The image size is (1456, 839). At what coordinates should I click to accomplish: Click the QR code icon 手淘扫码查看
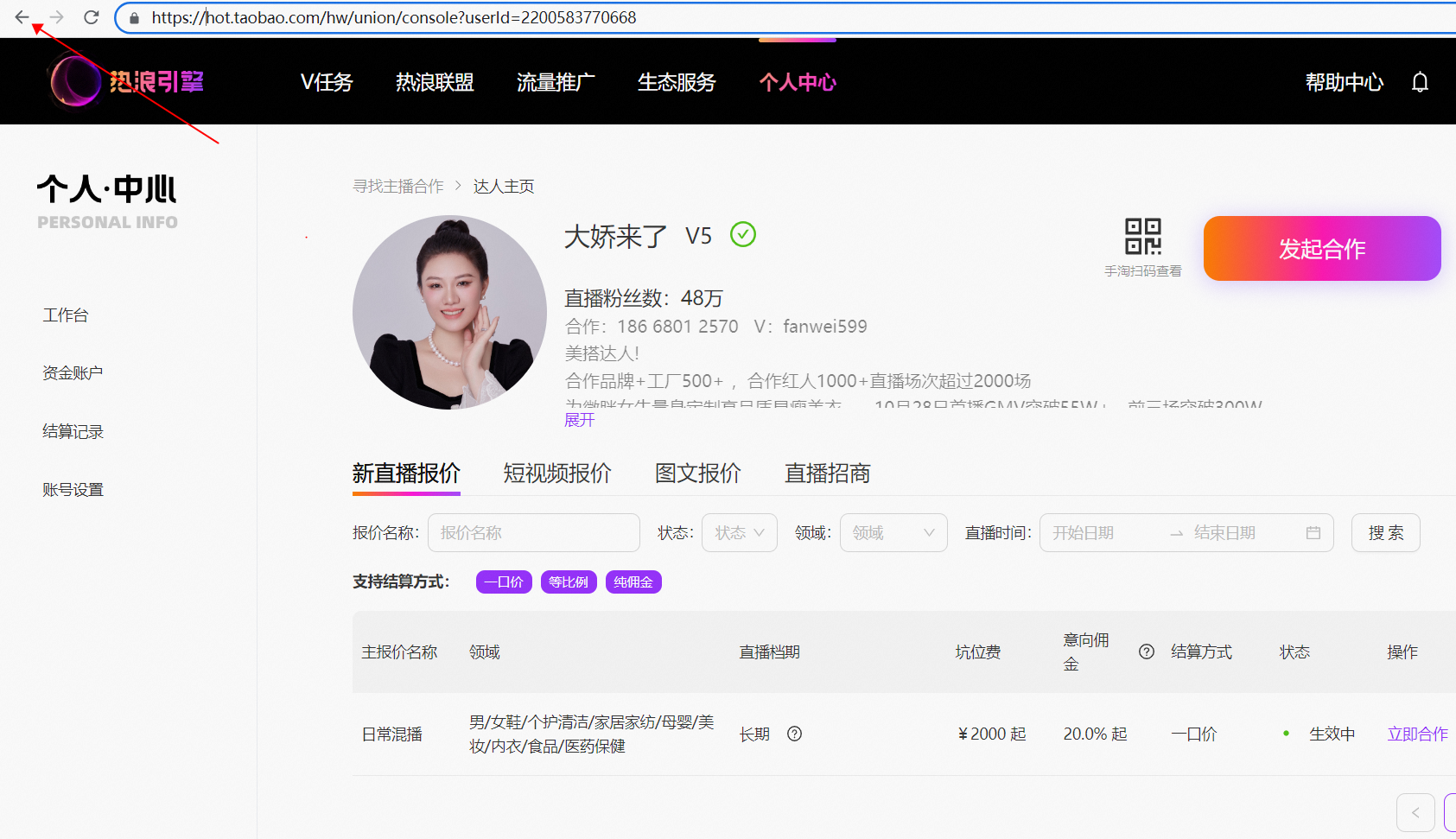tap(1142, 237)
